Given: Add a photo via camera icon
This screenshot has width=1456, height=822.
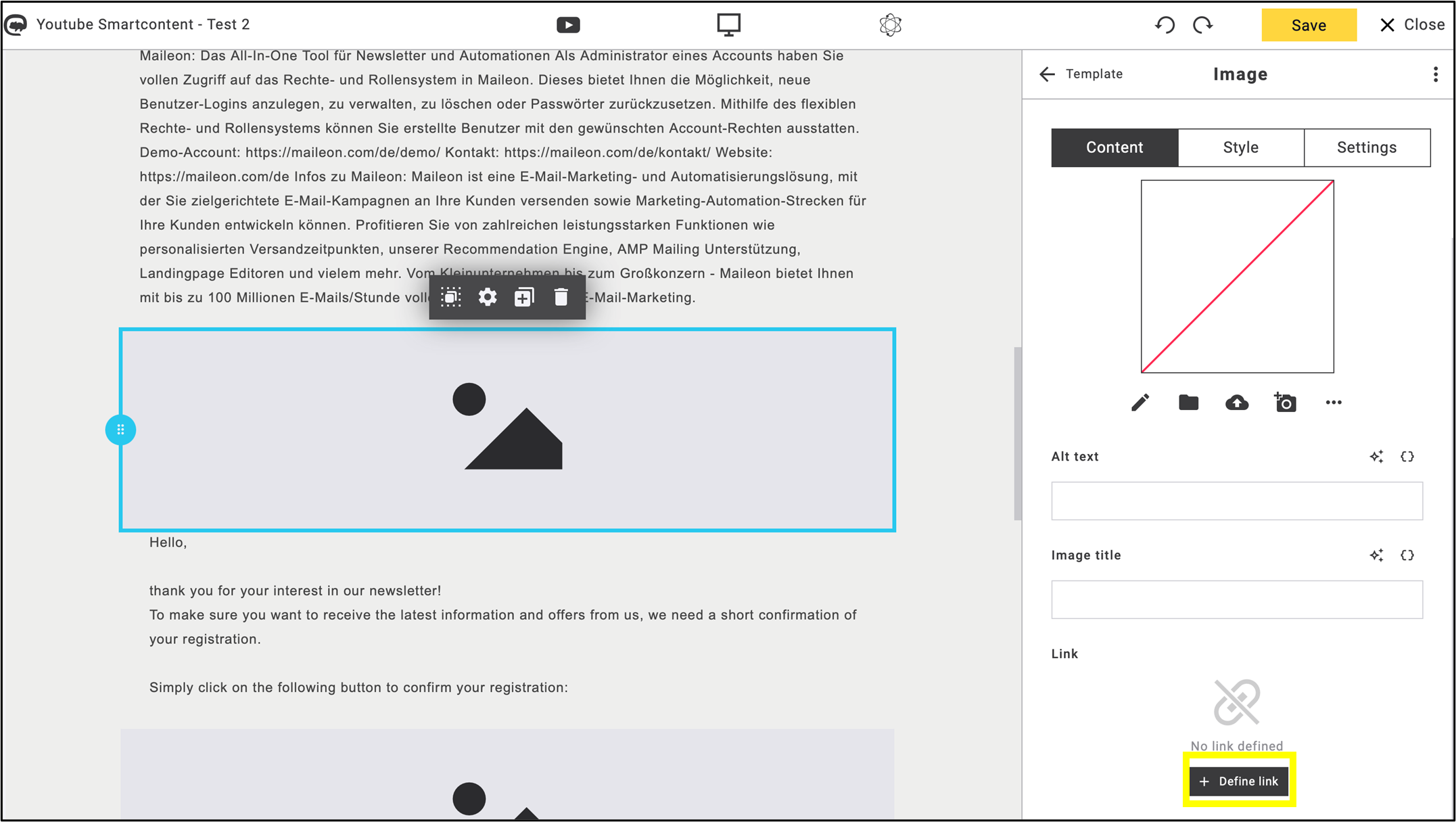Looking at the screenshot, I should coord(1285,403).
